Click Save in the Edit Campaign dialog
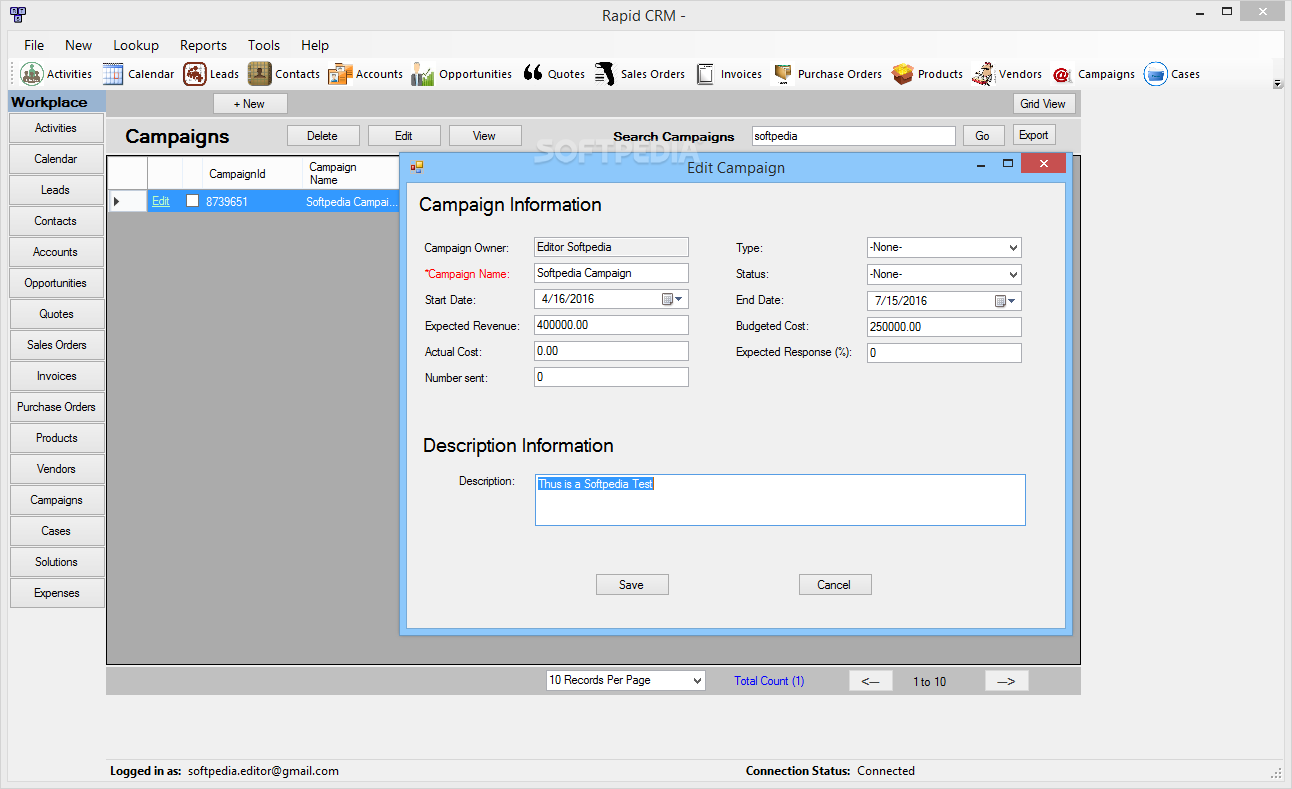 [632, 585]
